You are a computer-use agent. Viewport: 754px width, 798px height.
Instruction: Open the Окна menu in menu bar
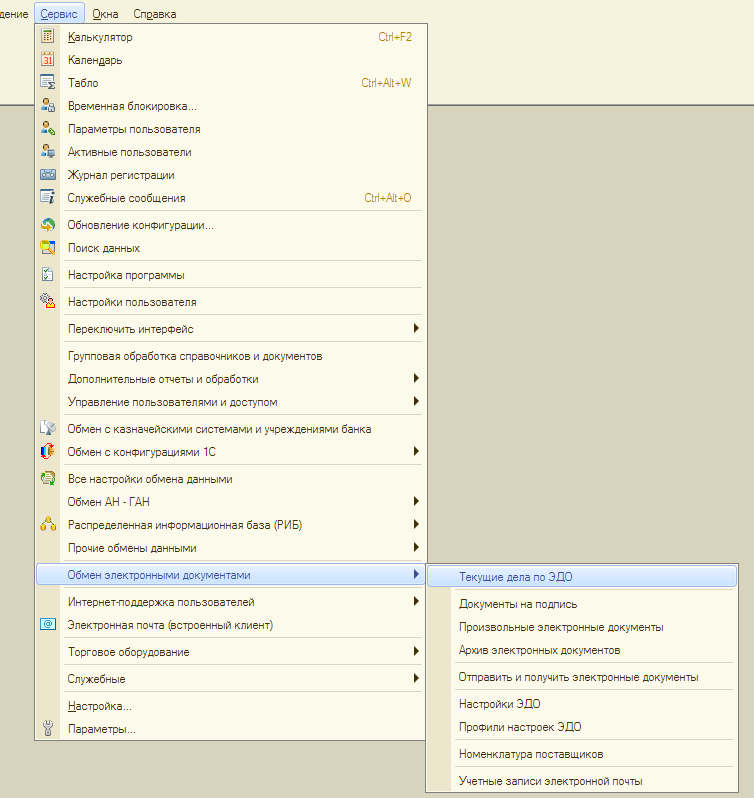(104, 14)
